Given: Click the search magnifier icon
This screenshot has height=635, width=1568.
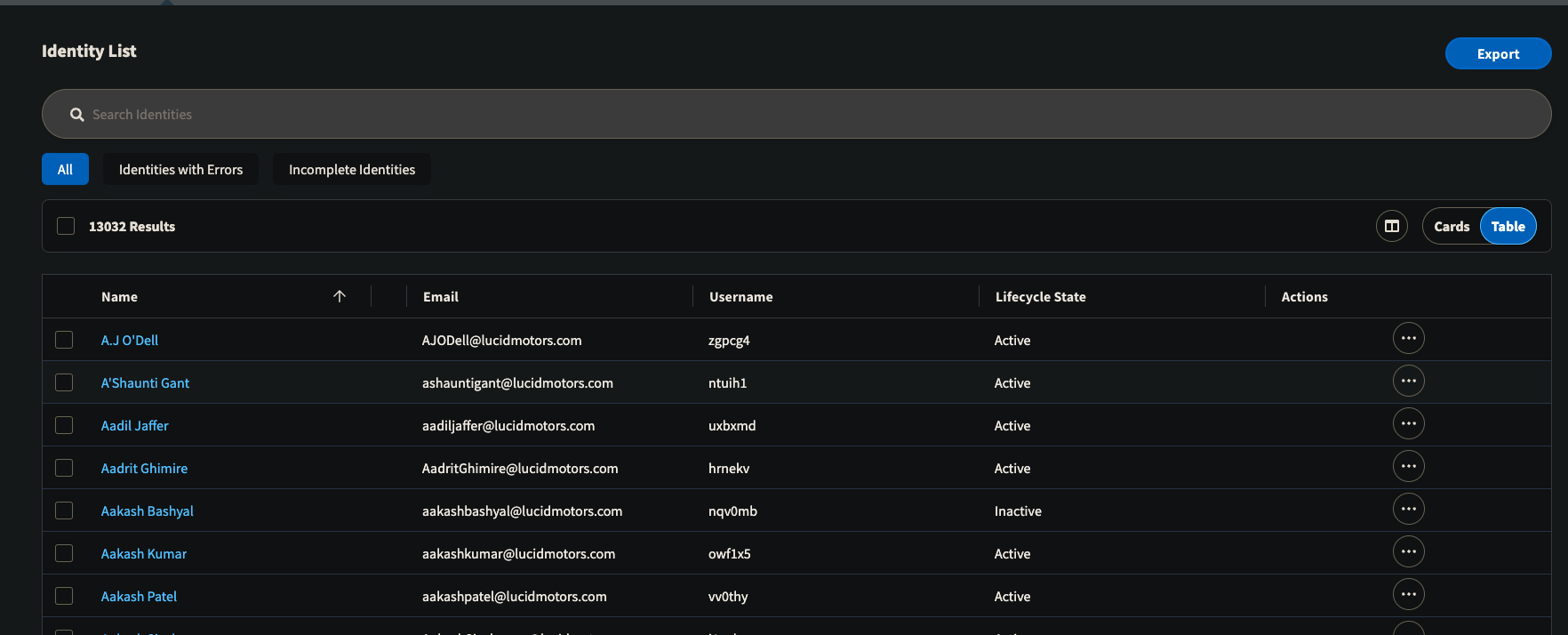Looking at the screenshot, I should click(x=77, y=115).
